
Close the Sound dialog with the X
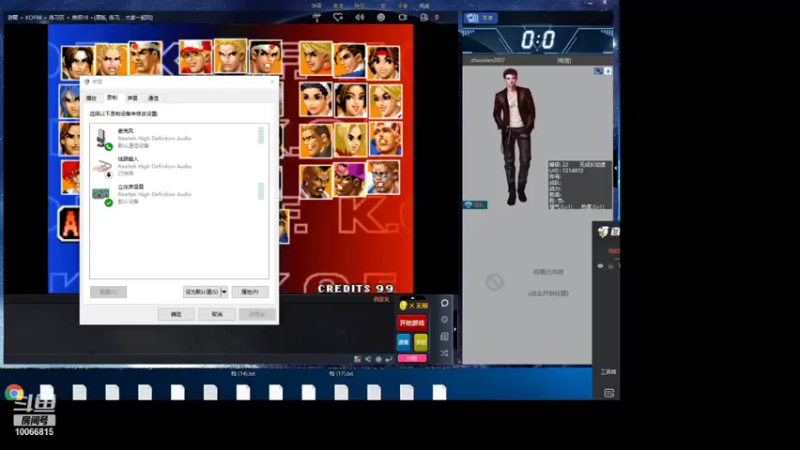click(x=272, y=82)
